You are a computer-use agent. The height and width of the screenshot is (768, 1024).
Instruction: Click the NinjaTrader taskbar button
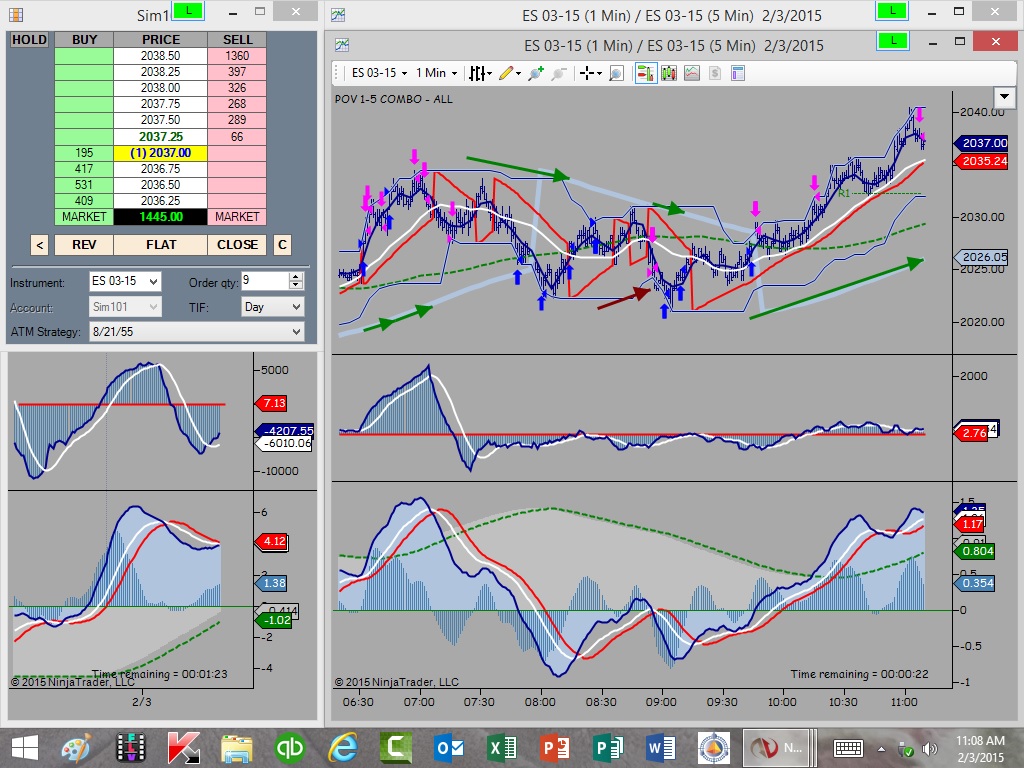(778, 748)
